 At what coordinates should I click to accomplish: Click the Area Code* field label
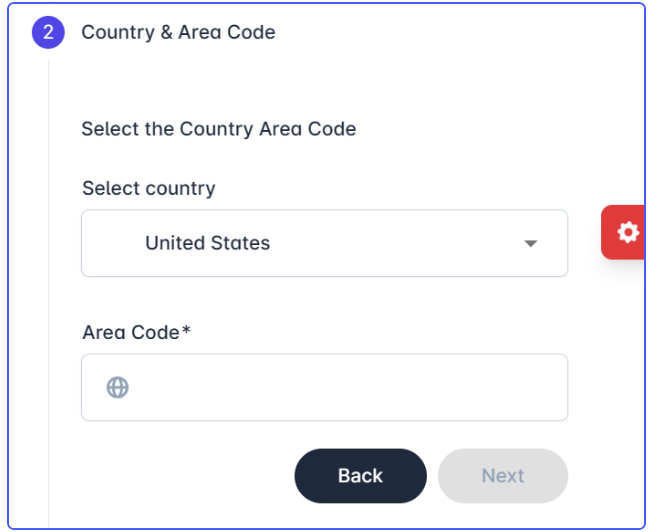[x=136, y=332]
